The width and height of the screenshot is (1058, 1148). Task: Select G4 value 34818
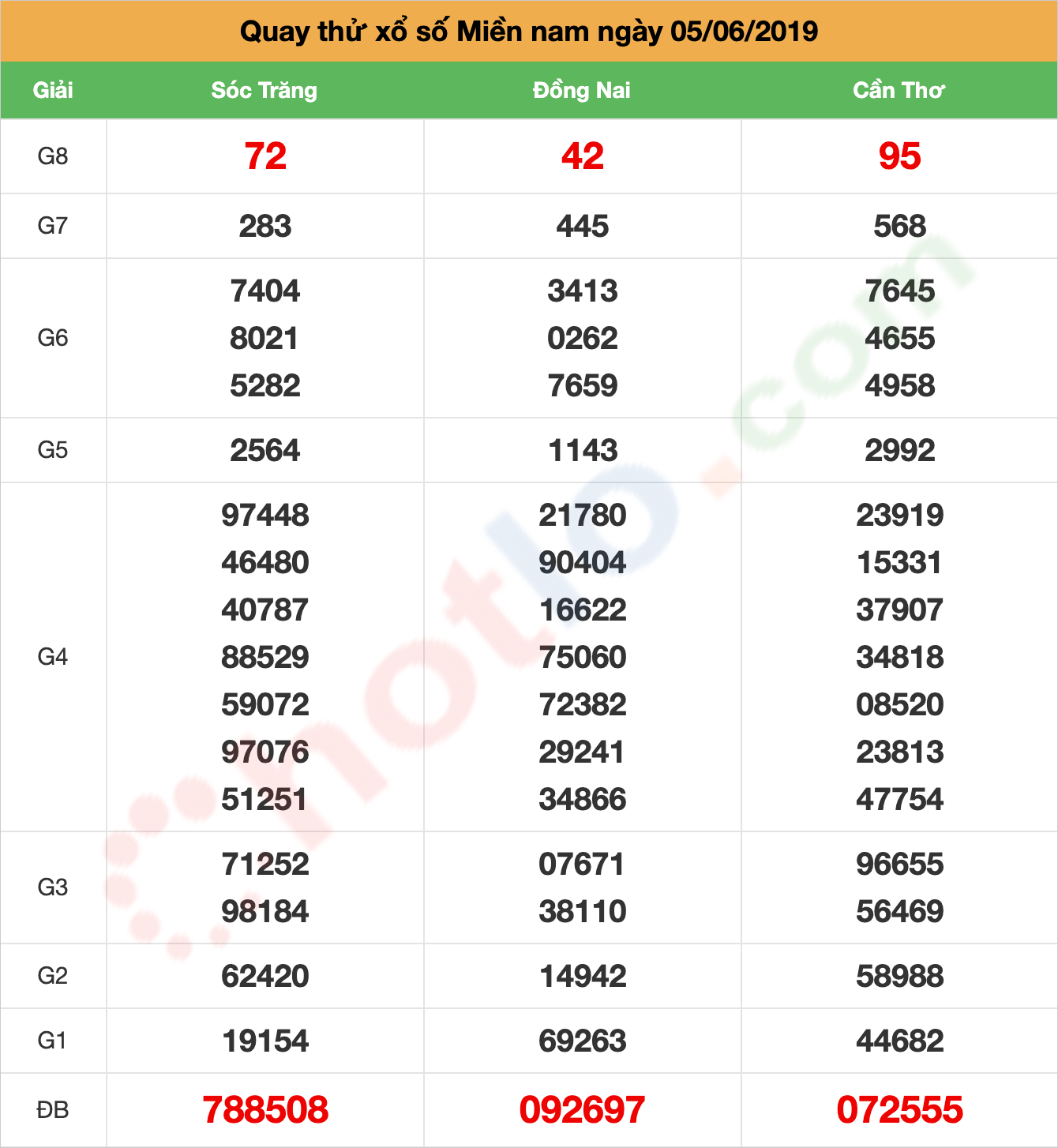click(x=900, y=658)
